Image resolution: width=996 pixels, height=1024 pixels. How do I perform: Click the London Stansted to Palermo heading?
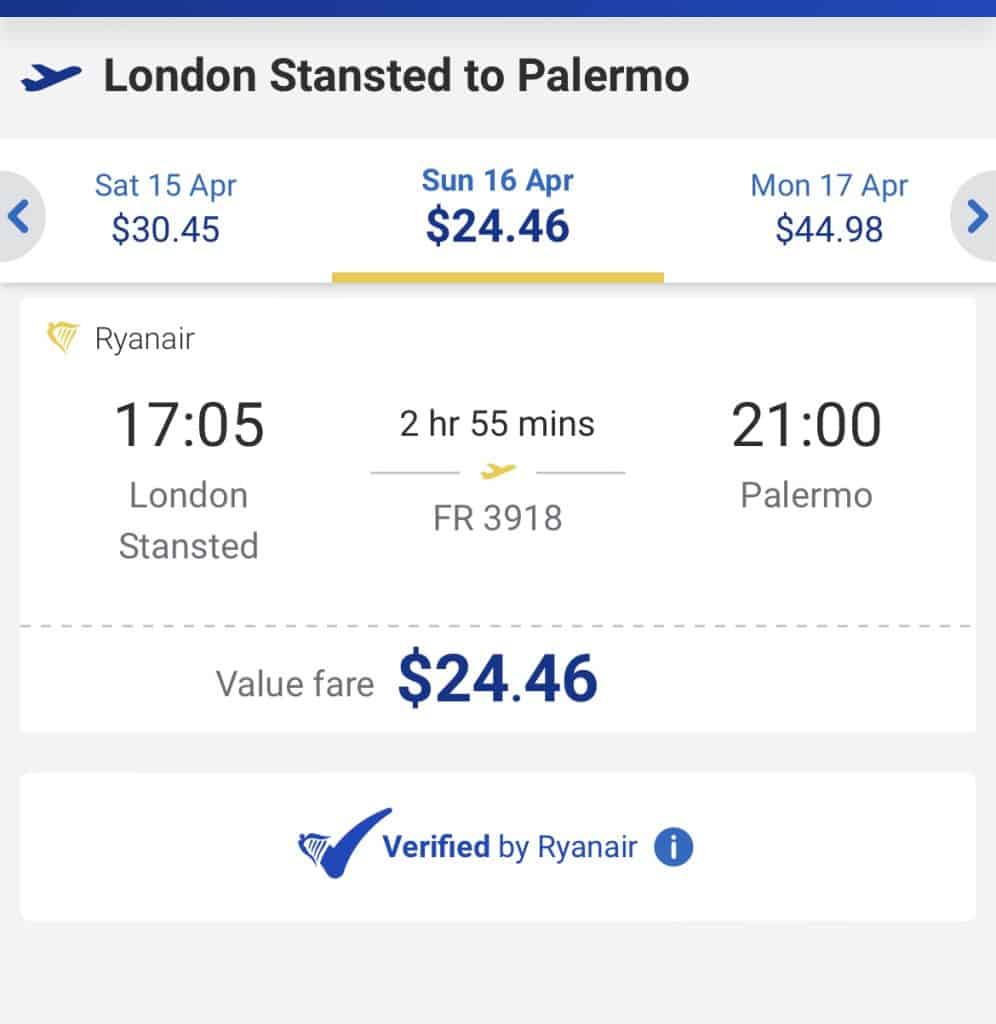[x=396, y=77]
